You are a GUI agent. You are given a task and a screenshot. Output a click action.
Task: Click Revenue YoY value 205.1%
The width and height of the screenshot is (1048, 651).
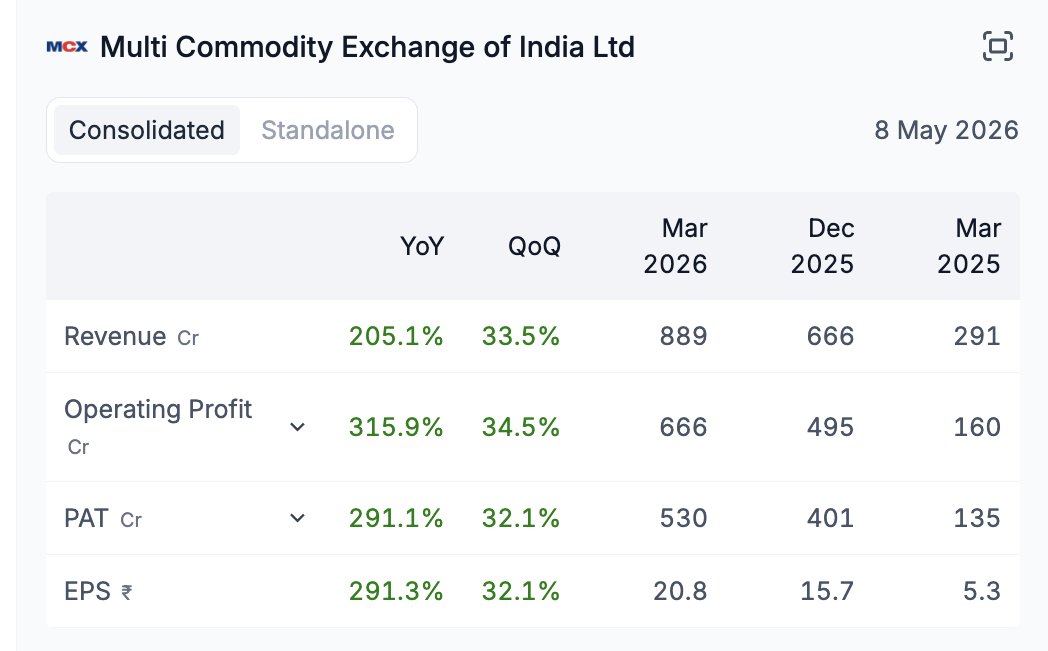[396, 336]
